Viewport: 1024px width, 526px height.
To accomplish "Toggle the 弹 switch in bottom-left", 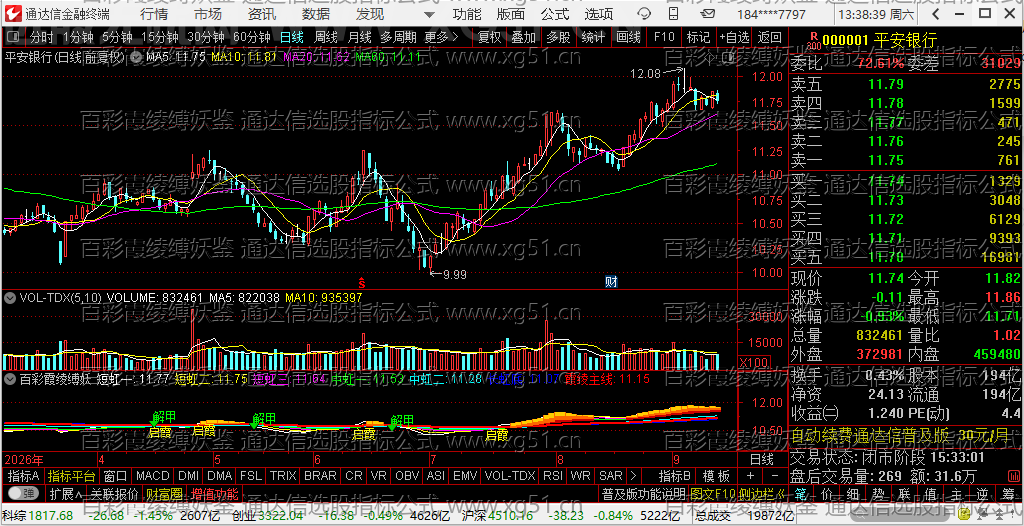I will [23, 493].
